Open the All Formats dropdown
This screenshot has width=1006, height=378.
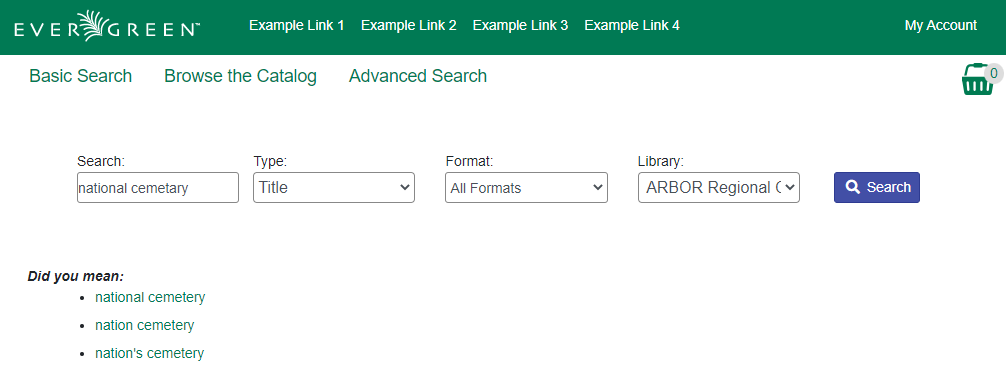[x=526, y=187]
